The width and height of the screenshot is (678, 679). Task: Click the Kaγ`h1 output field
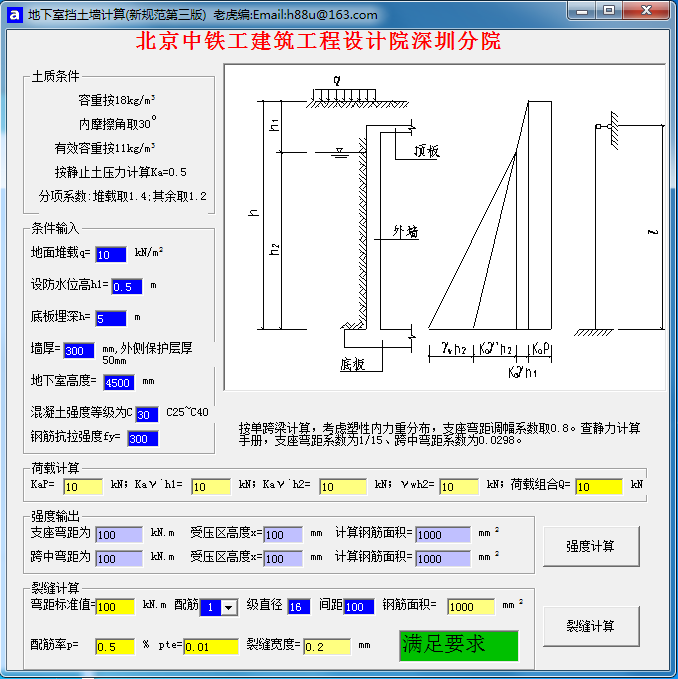tap(211, 487)
